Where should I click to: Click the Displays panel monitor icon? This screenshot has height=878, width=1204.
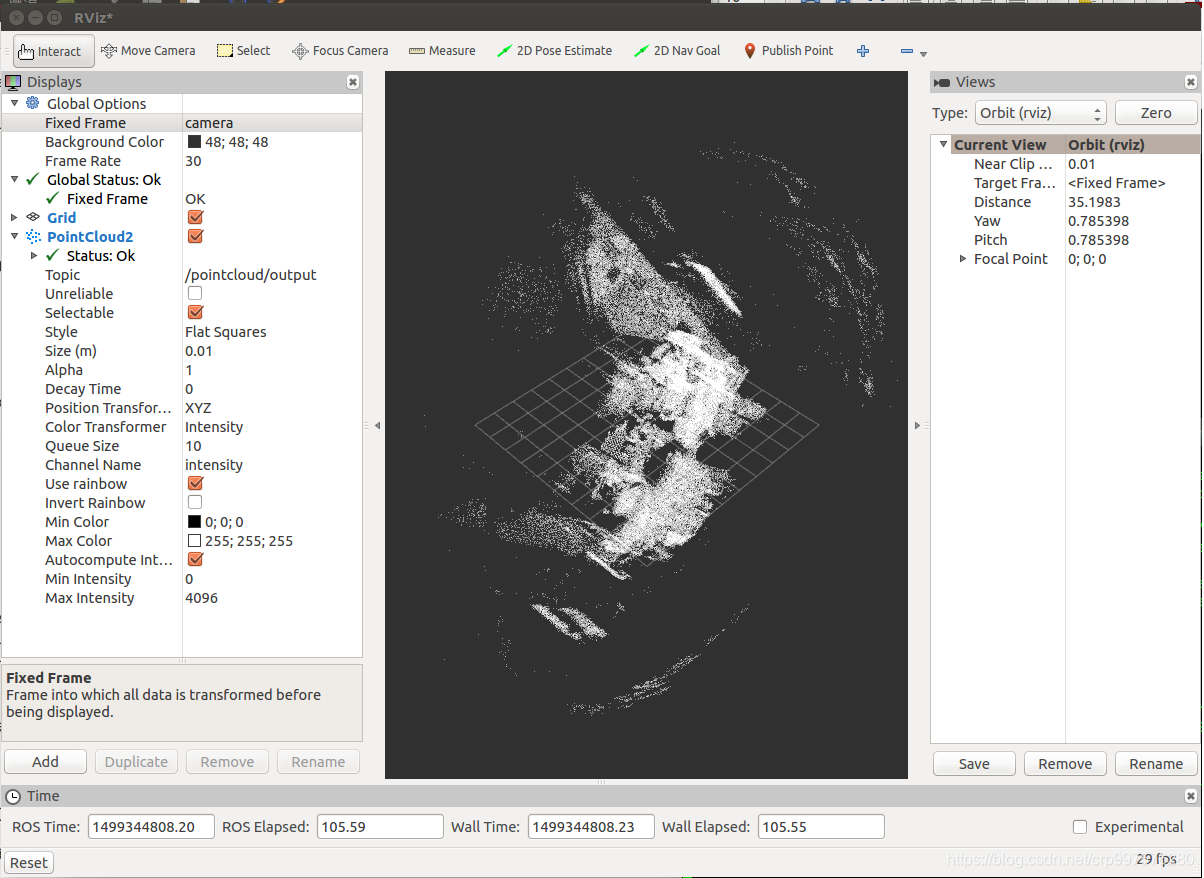(13, 82)
